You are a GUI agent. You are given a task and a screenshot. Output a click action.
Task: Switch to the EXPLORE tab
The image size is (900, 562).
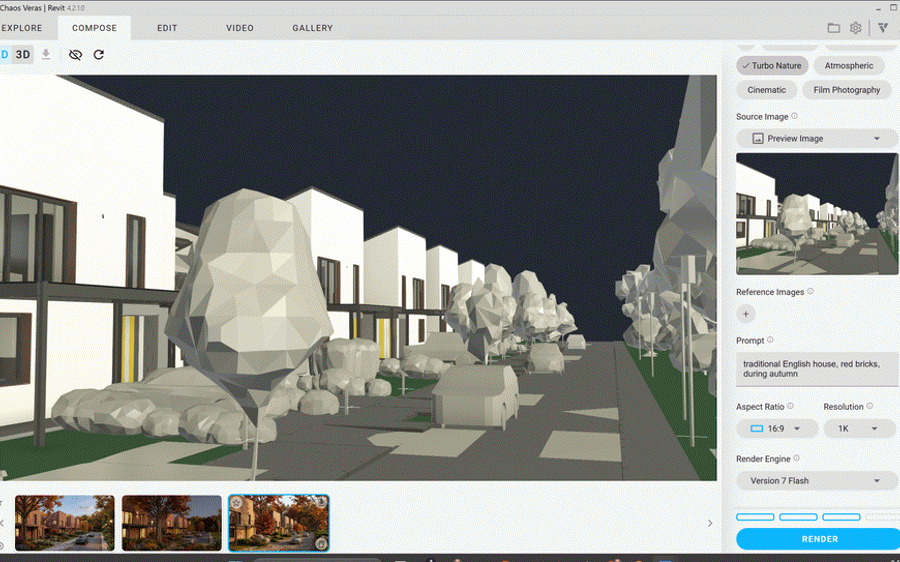(22, 28)
